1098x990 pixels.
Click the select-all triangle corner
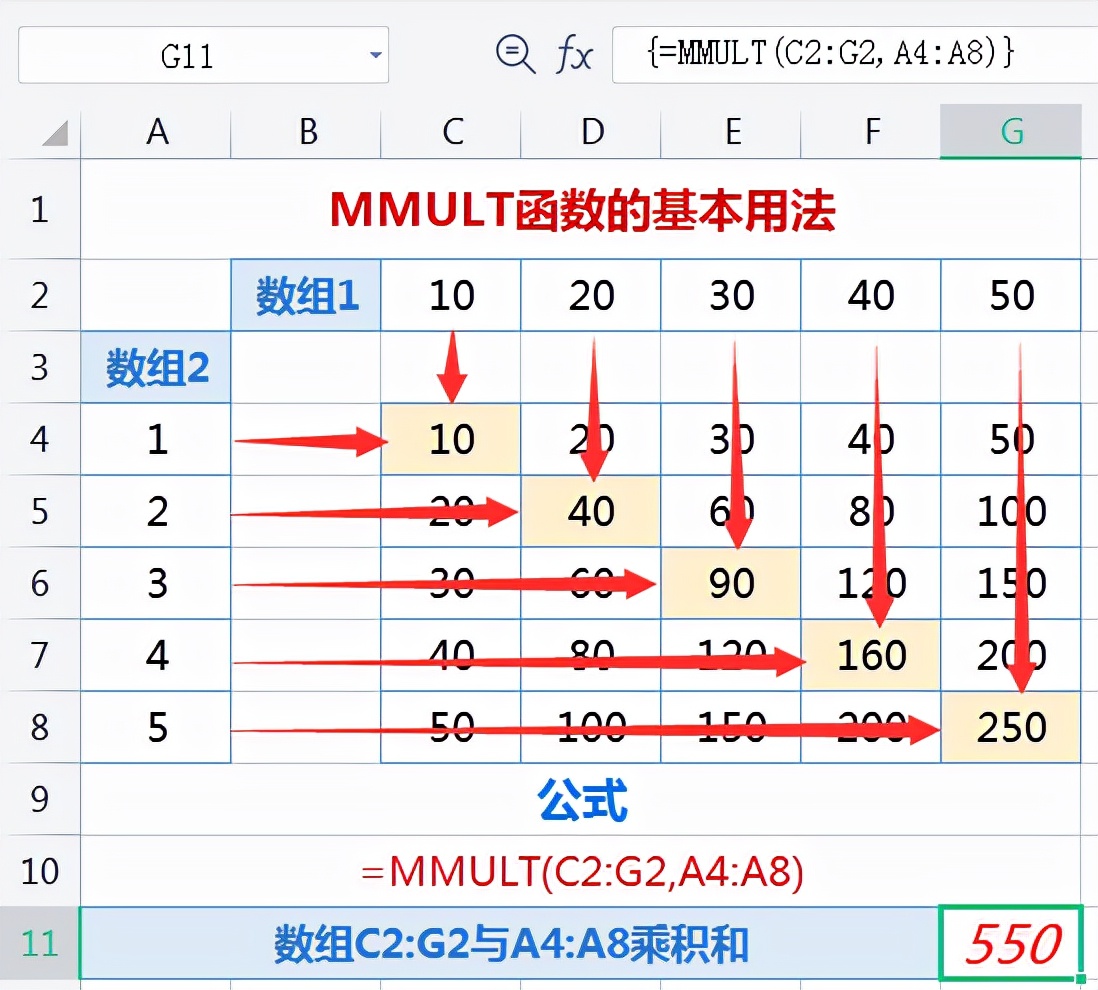pyautogui.click(x=55, y=132)
